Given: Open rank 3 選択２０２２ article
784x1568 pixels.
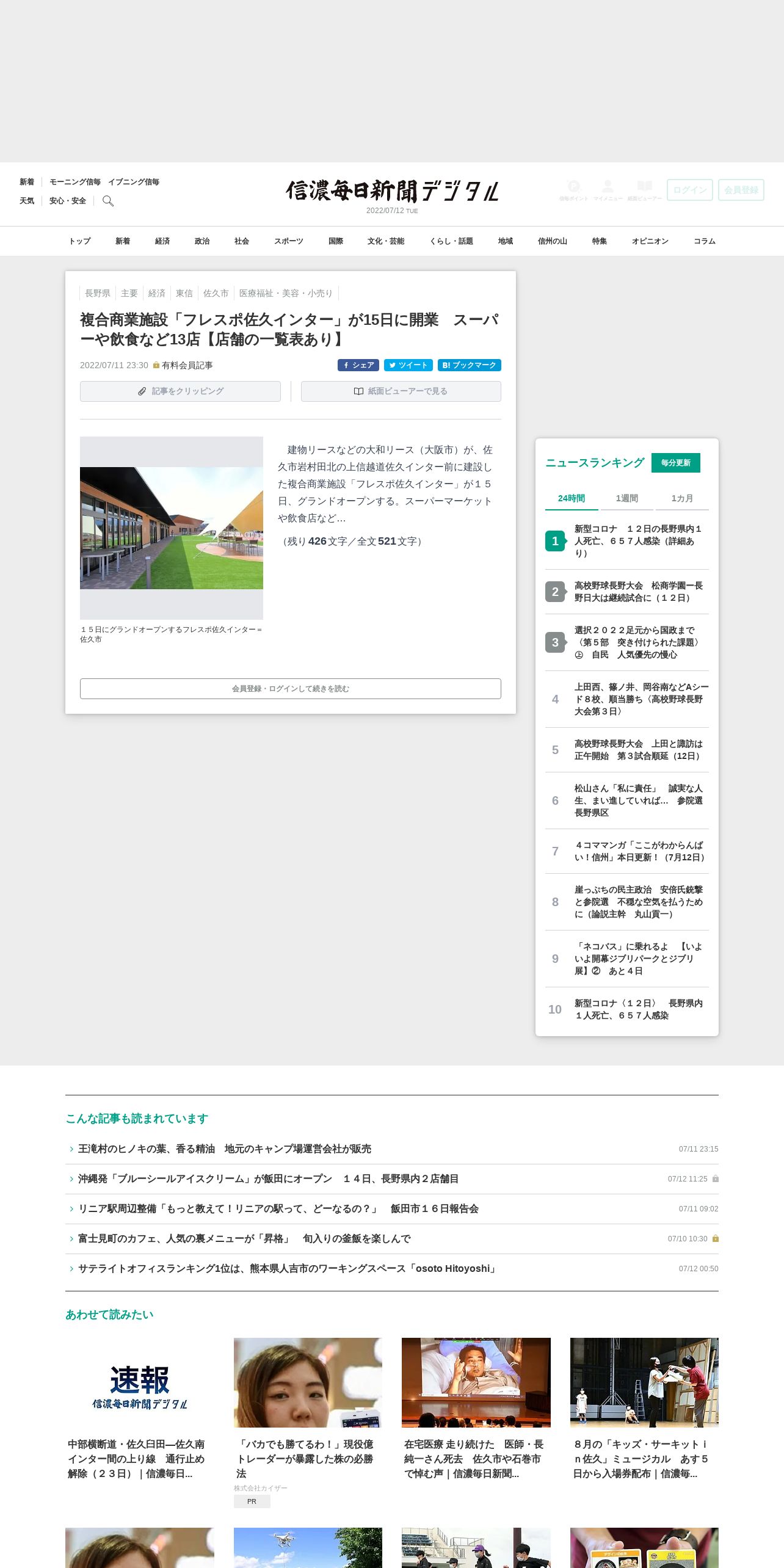Looking at the screenshot, I should coord(627,642).
